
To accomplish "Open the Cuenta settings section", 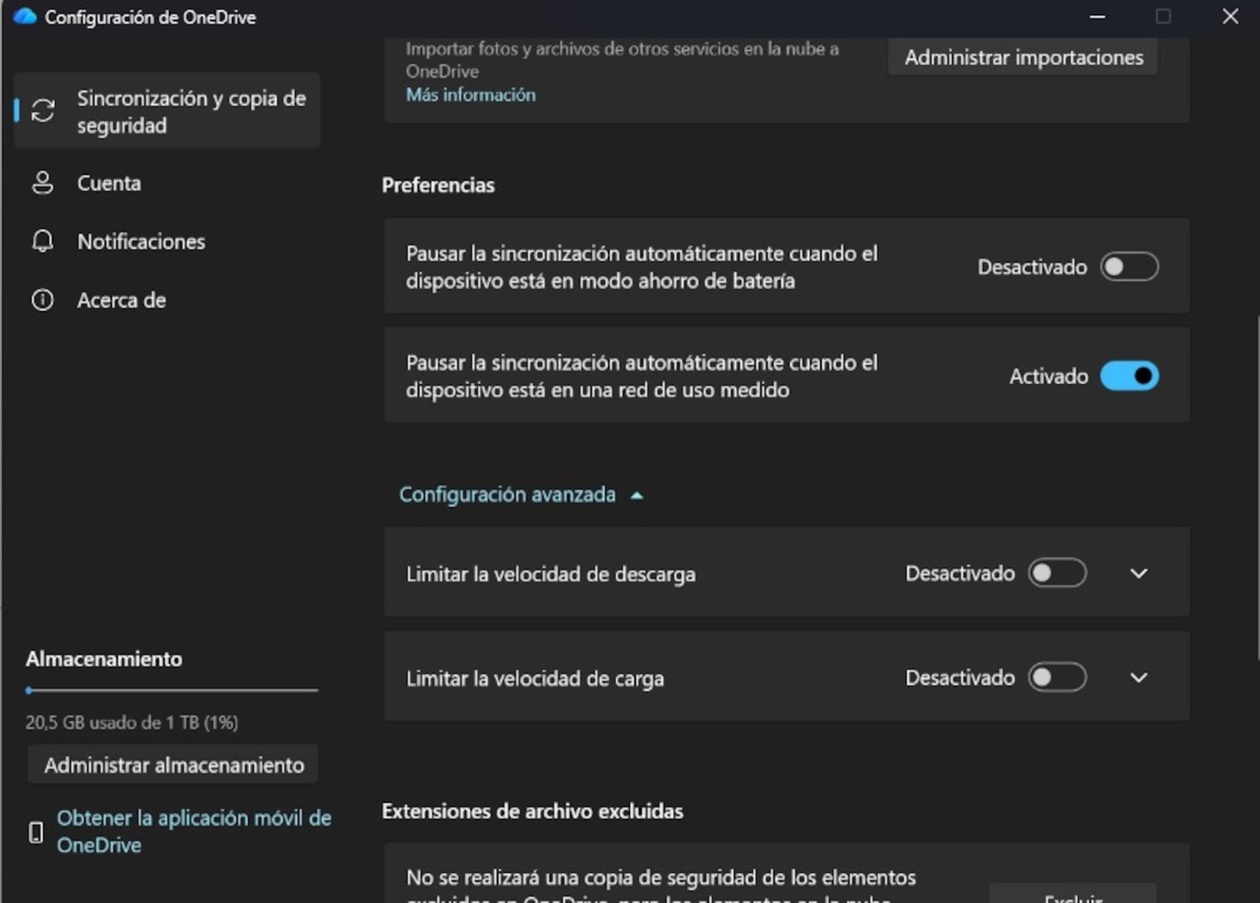I will pyautogui.click(x=108, y=183).
